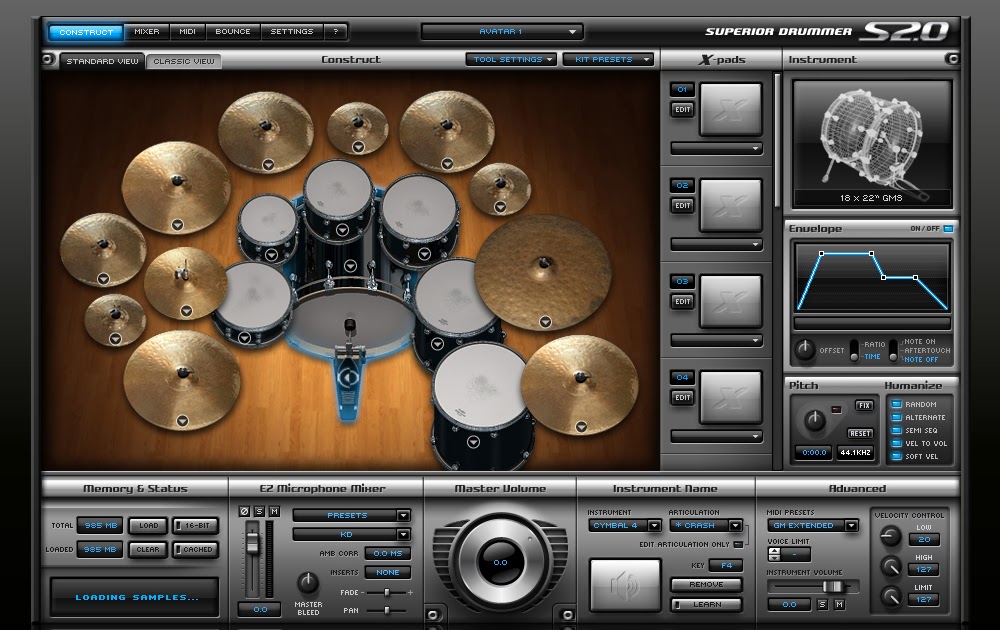Toggle the Note On/Aftertouch/Note Off switch
This screenshot has width=1000, height=630.
click(x=893, y=351)
